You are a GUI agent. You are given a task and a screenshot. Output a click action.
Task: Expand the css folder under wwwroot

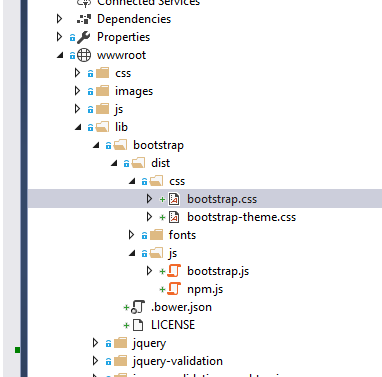77,73
